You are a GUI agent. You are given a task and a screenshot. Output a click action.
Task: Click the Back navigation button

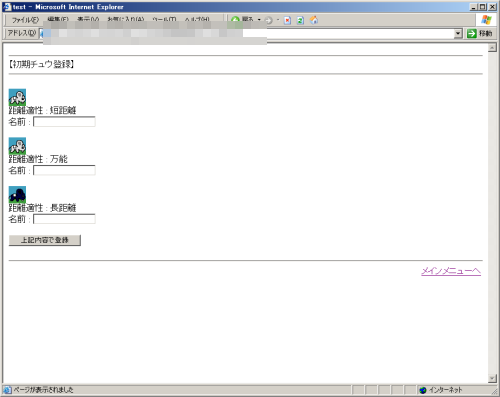242,20
